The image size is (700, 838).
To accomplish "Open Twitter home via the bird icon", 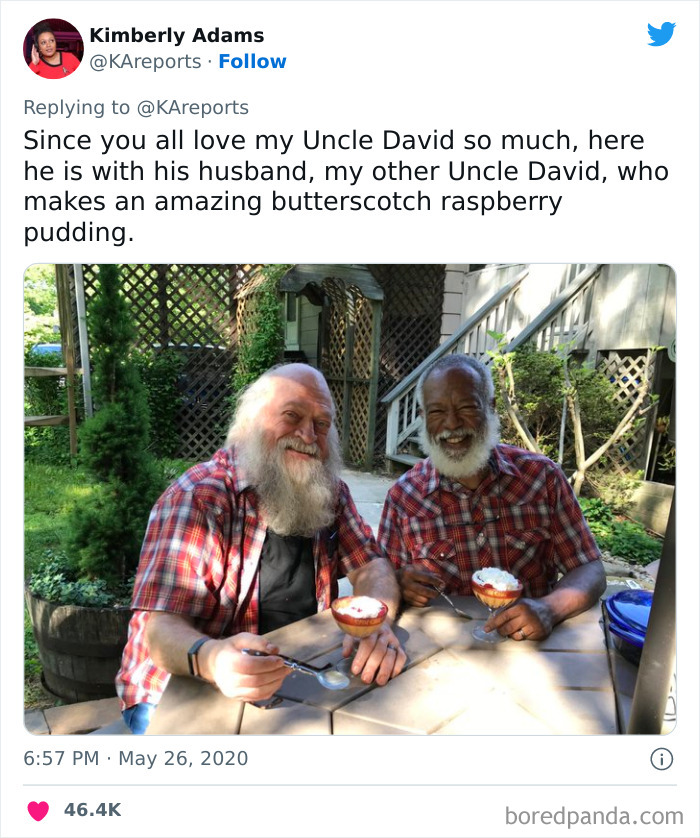I will 663,34.
